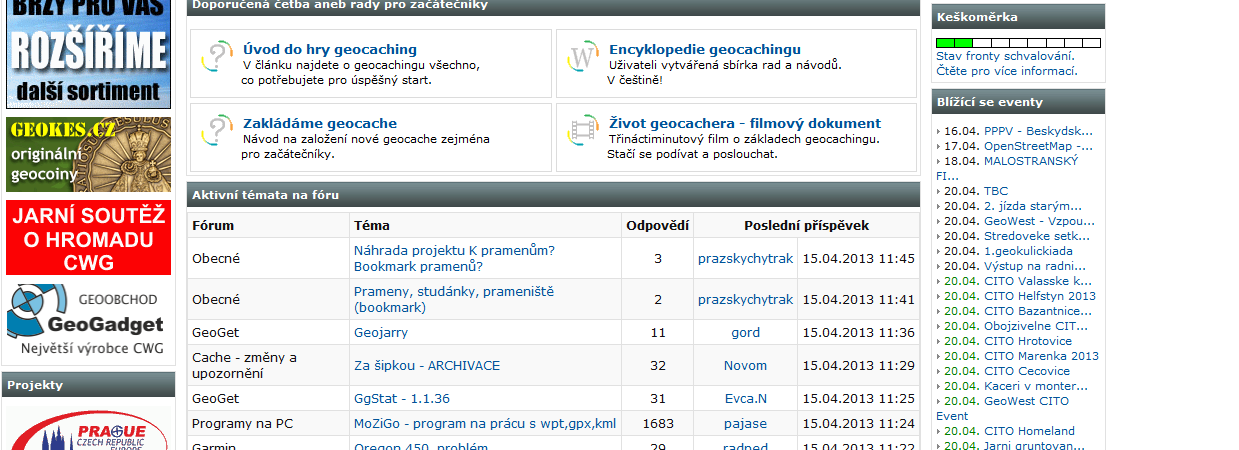Open event 1.geokulickiada
The height and width of the screenshot is (450, 1239).
pos(1028,250)
